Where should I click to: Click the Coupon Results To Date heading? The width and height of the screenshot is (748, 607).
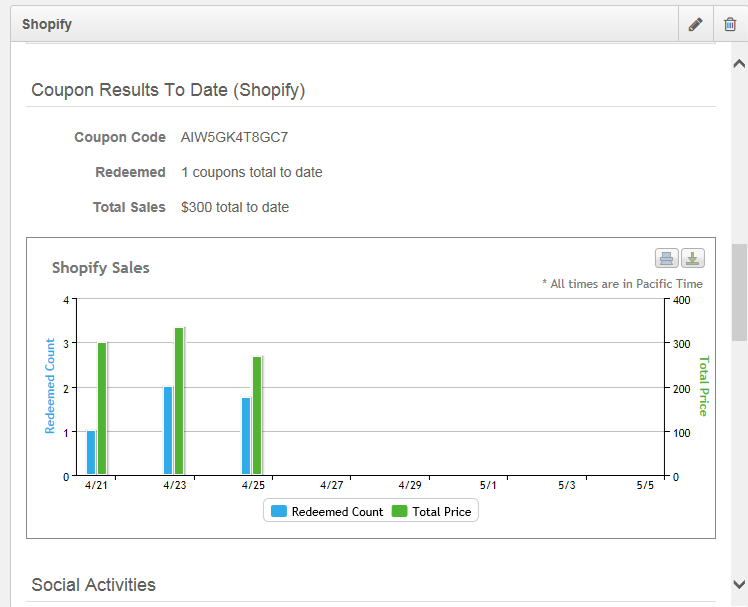tap(168, 90)
